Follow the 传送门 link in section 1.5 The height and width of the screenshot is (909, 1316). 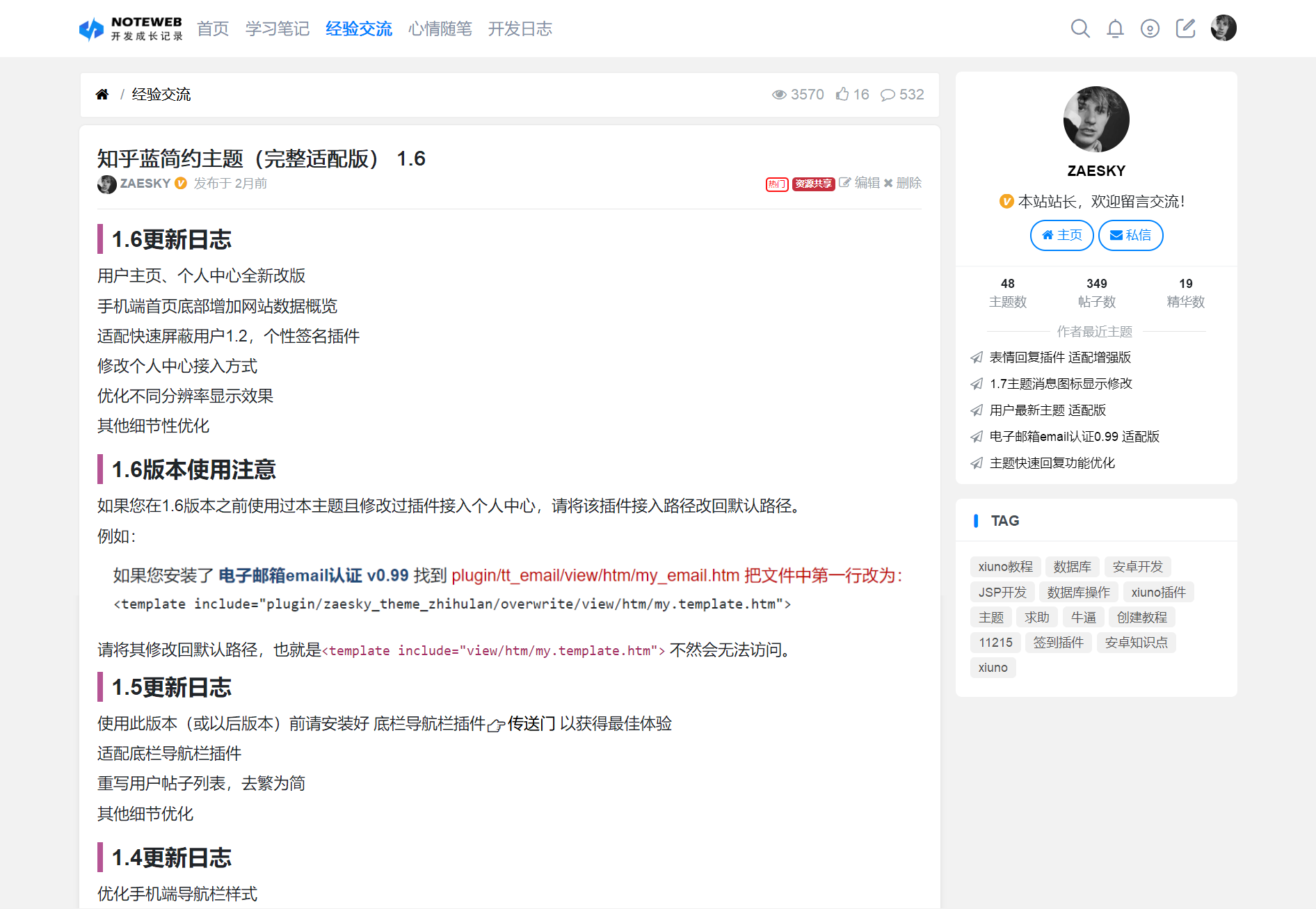coord(531,723)
